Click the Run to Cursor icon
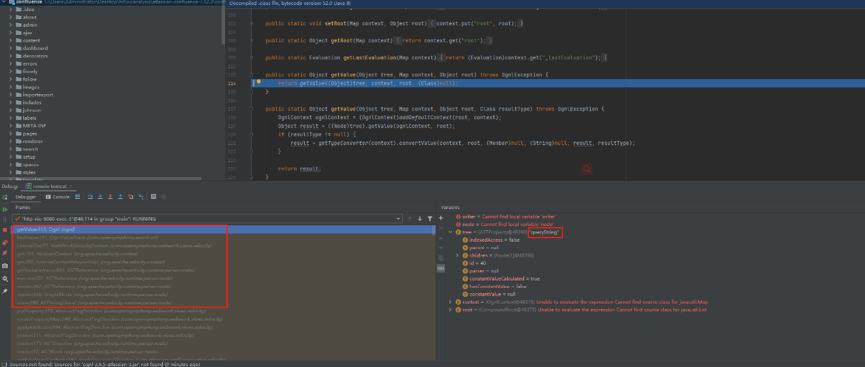Screen dimensions: 865x367 (141, 196)
